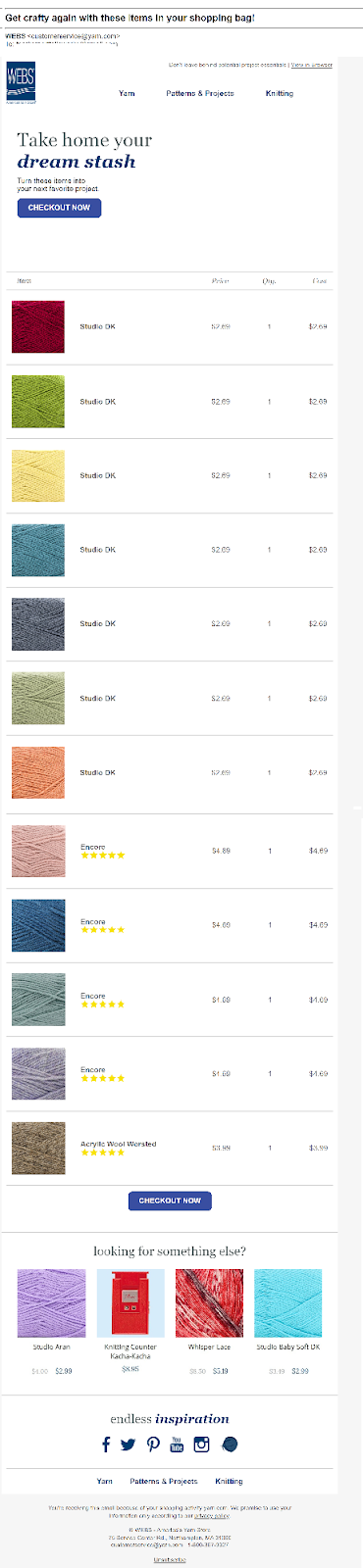The height and width of the screenshot is (1568, 363).
Task: Open the Instagram camera icon
Action: point(202,1444)
